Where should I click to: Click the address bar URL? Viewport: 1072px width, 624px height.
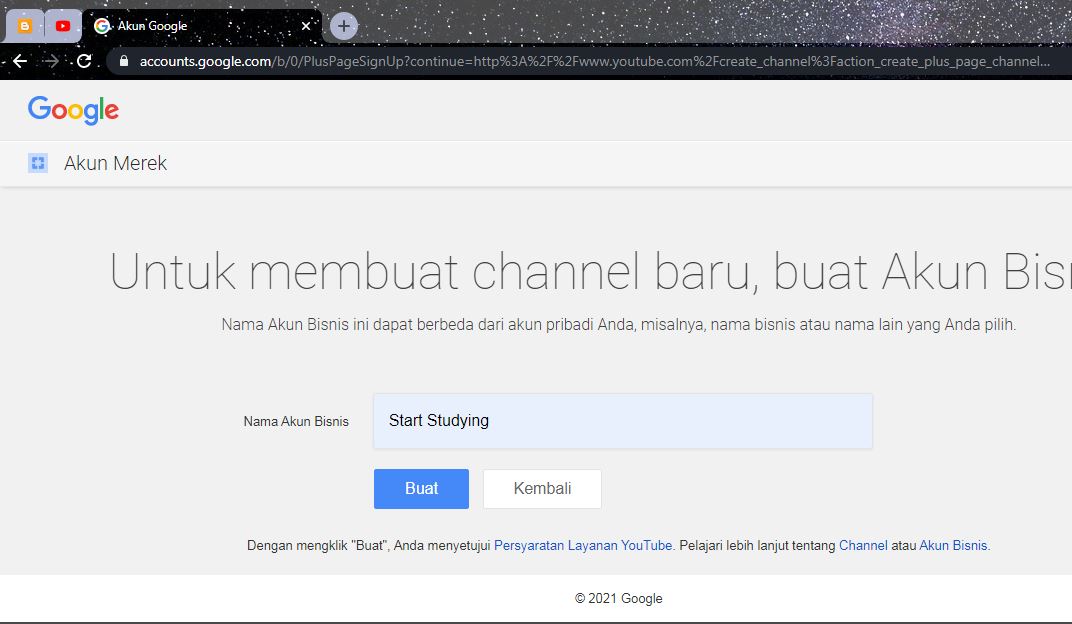coord(594,62)
